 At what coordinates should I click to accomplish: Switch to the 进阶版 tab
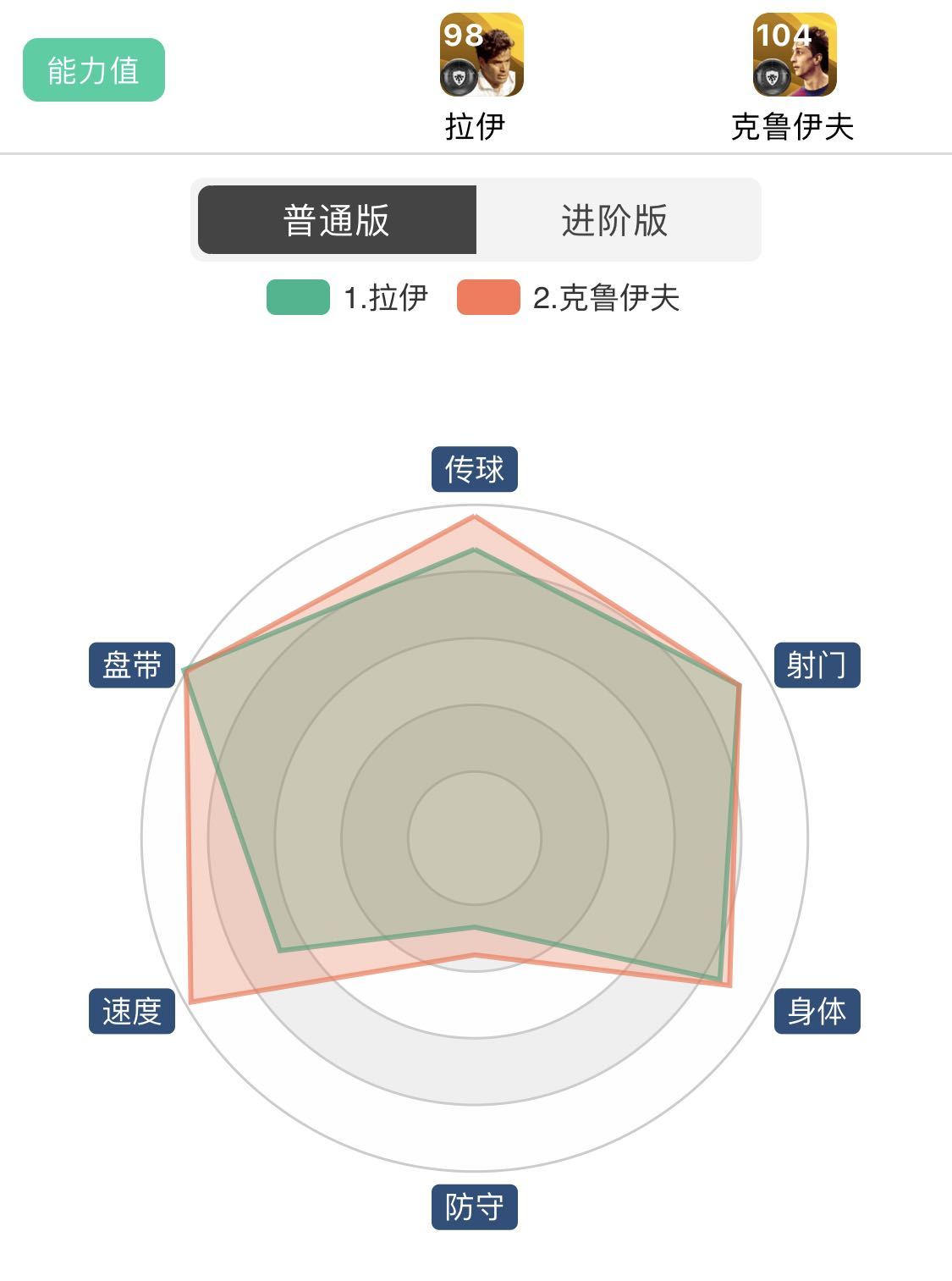615,220
